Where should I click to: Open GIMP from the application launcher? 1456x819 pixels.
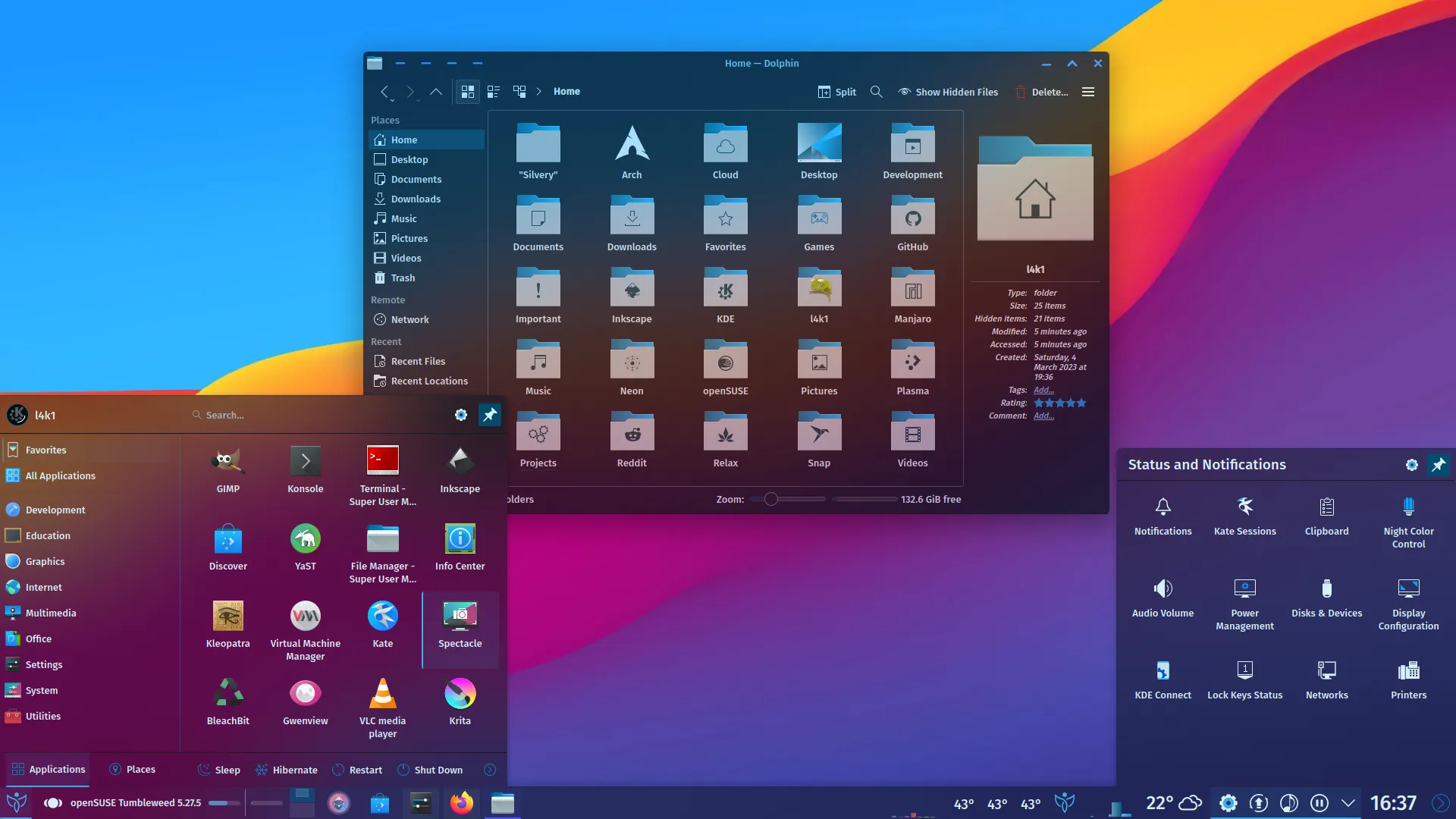click(x=227, y=469)
